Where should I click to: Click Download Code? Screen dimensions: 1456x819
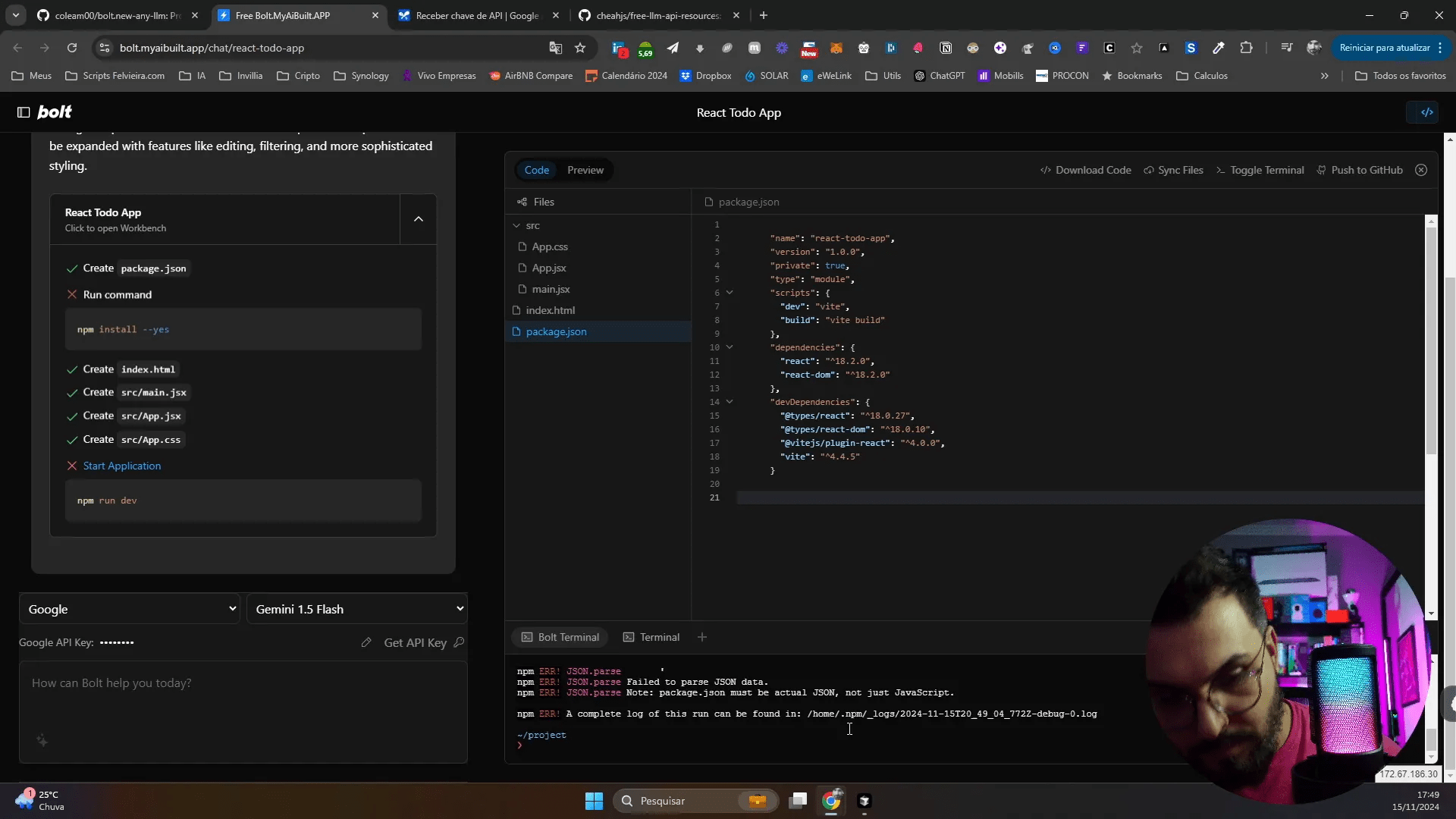click(1086, 170)
